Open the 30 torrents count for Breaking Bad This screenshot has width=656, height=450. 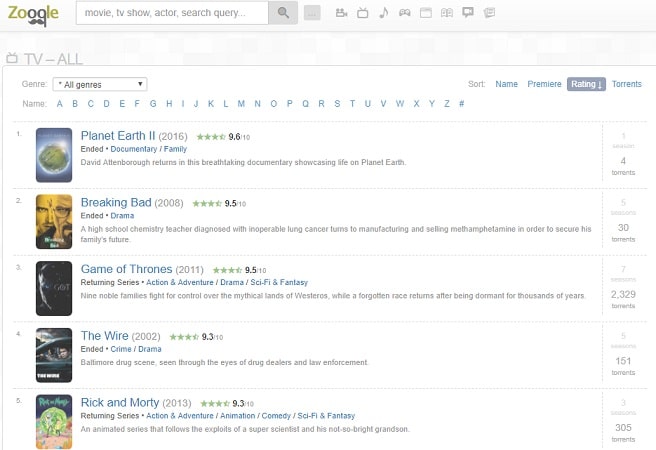pos(623,232)
